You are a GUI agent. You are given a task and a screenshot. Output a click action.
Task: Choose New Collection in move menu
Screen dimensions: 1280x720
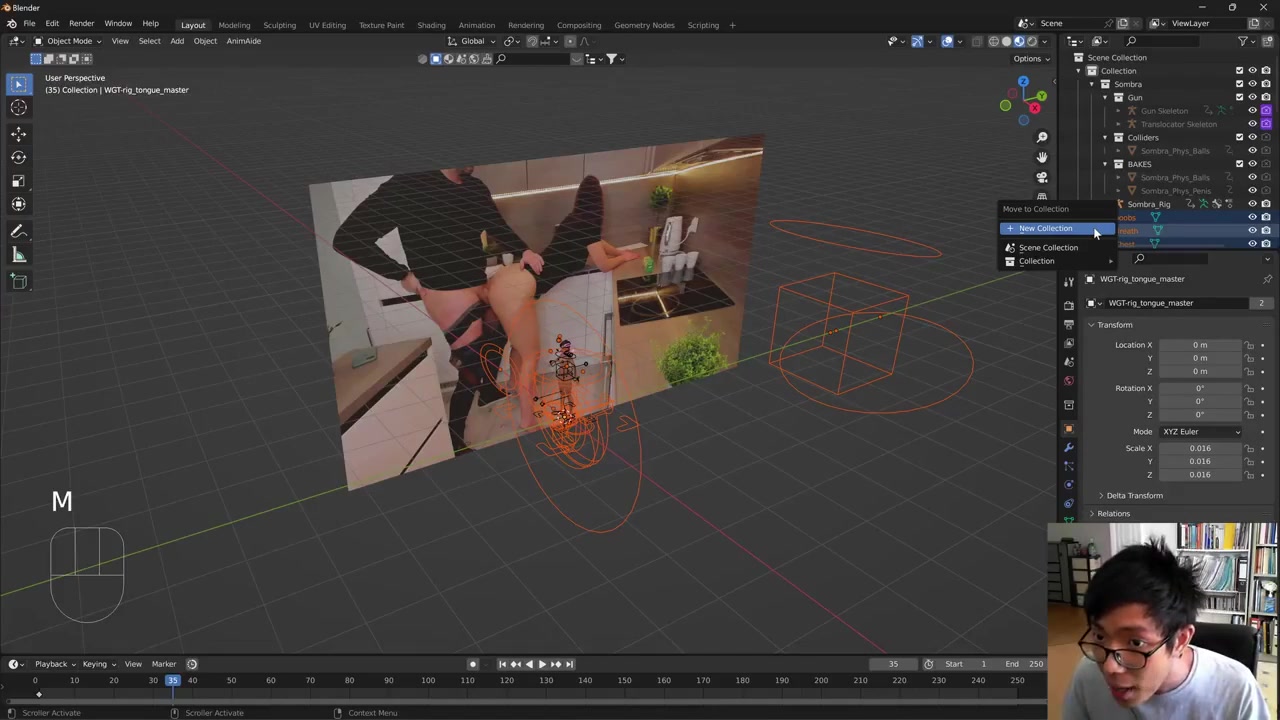click(x=1045, y=228)
